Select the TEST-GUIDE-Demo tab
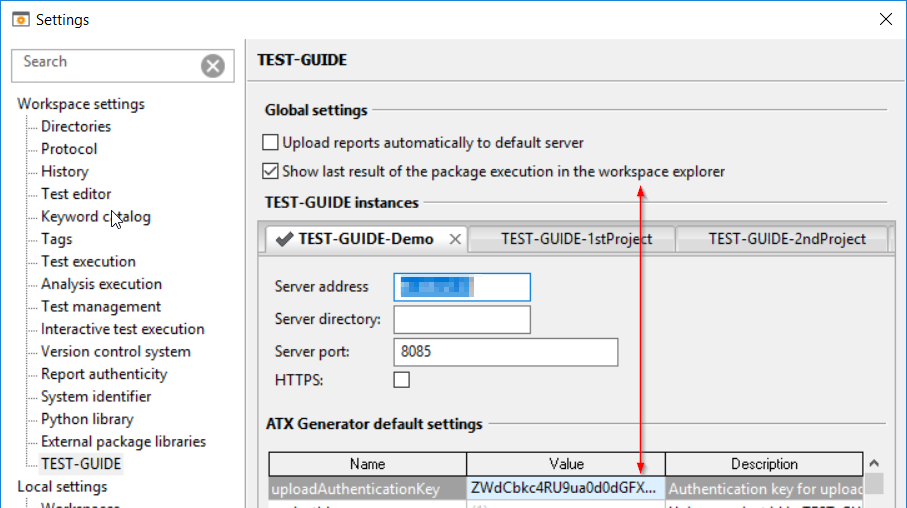This screenshot has height=508, width=907. (366, 239)
